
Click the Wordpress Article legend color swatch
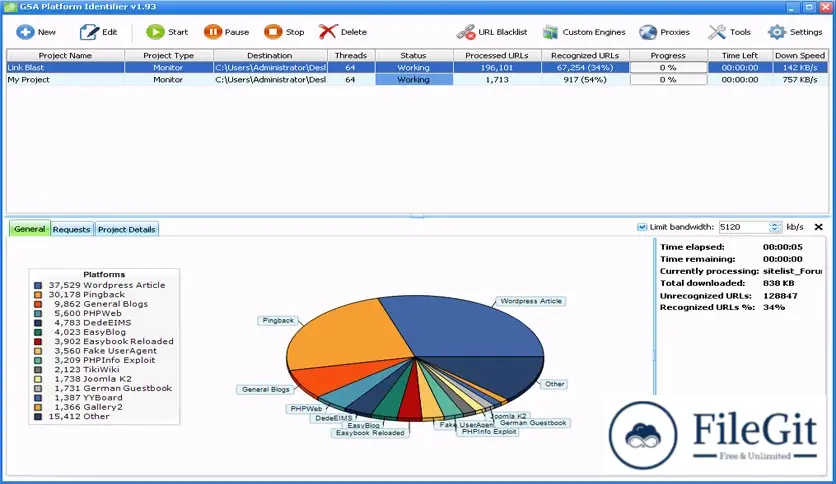coord(38,285)
